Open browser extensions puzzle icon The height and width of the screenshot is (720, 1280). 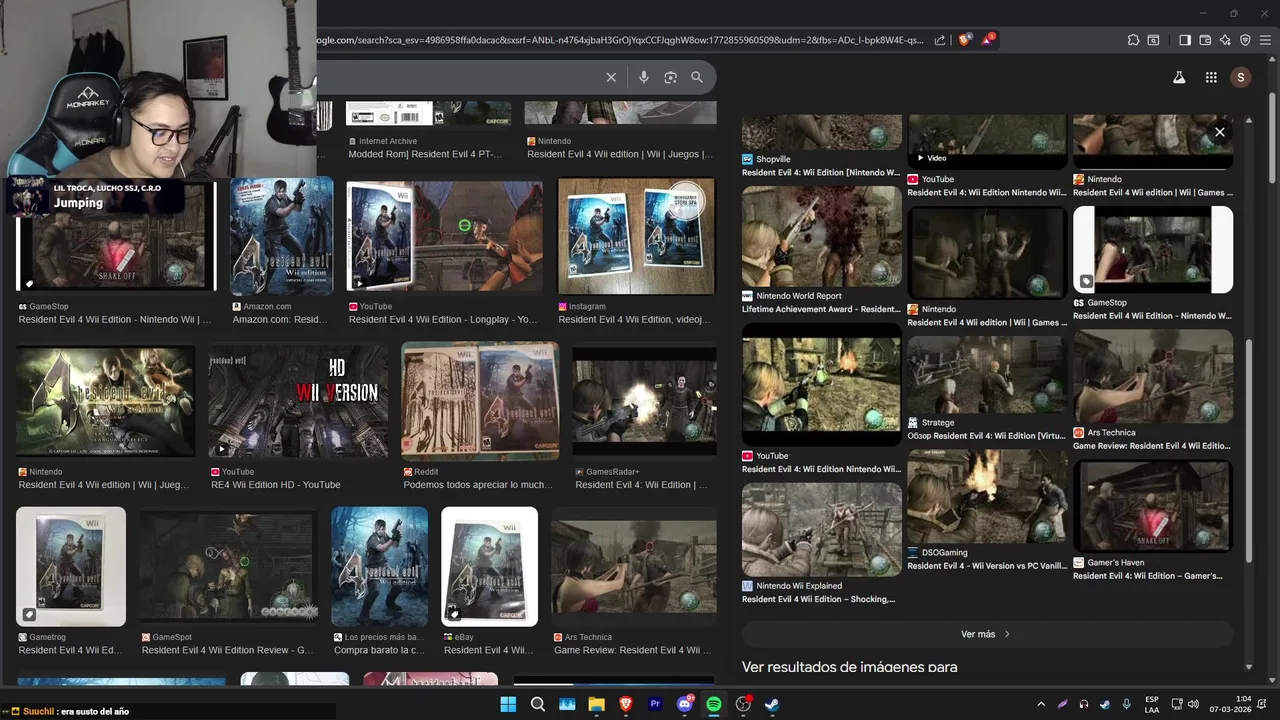point(1133,40)
